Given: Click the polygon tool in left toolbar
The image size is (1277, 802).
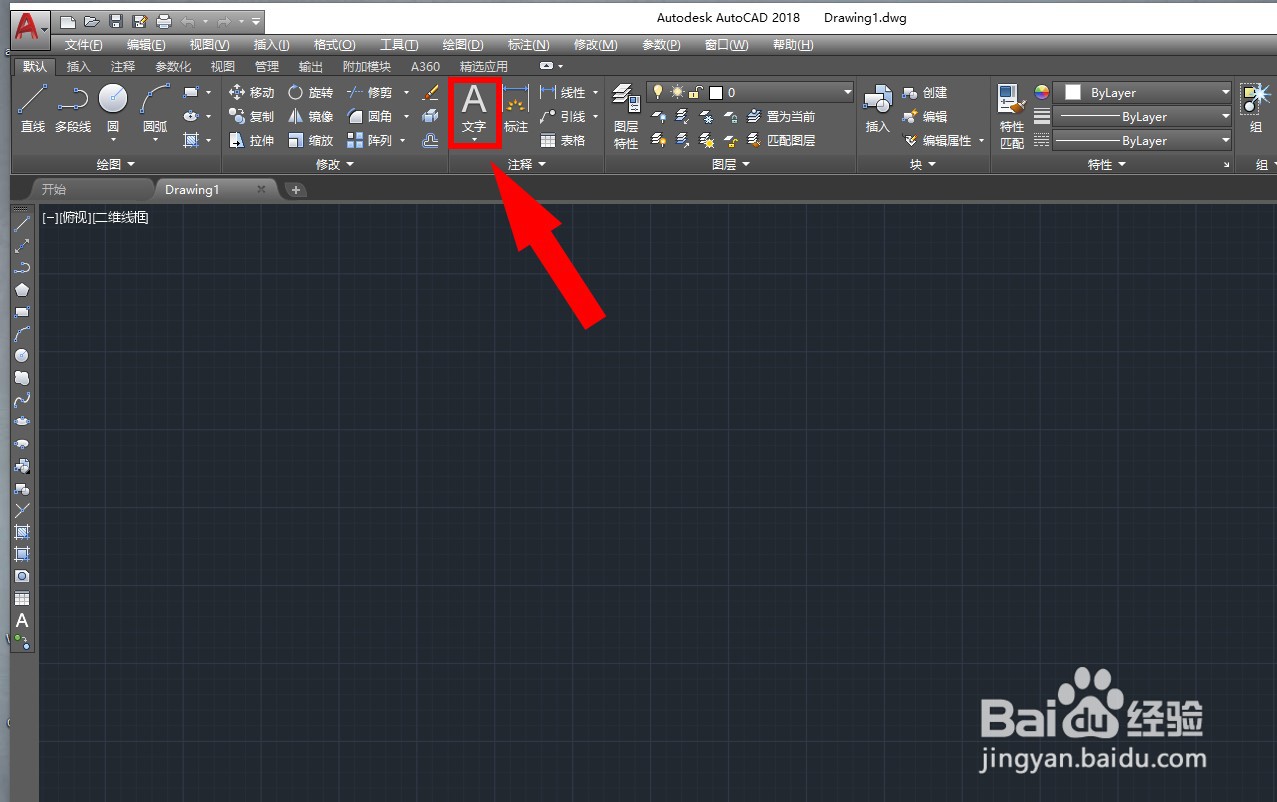Looking at the screenshot, I should pyautogui.click(x=22, y=290).
